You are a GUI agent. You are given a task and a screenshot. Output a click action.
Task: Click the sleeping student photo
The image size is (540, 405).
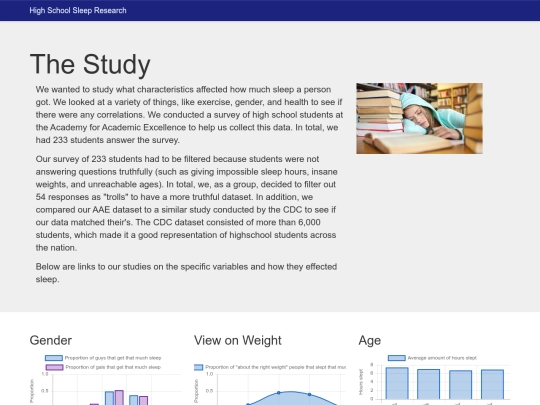[419, 118]
